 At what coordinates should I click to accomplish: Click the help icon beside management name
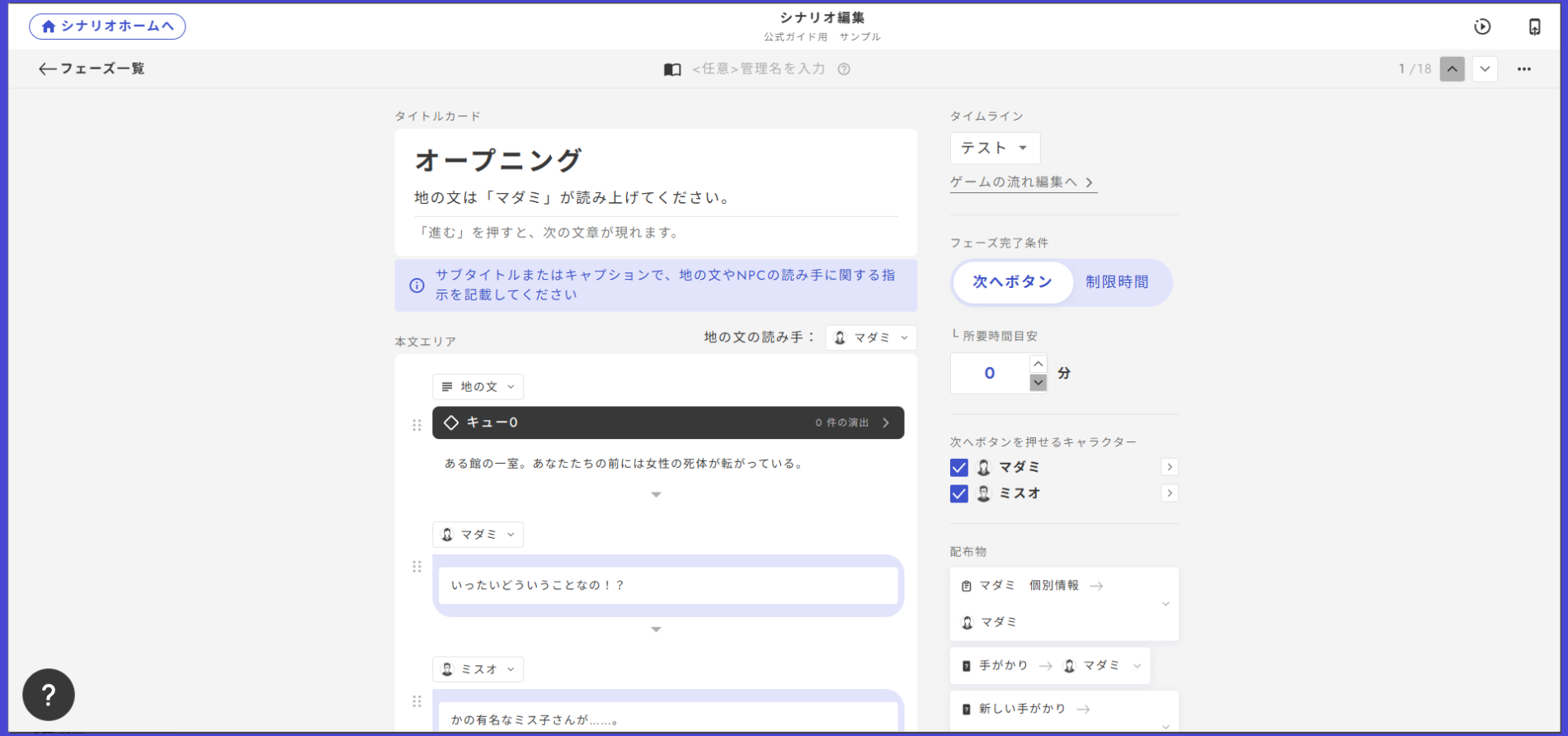tap(844, 69)
